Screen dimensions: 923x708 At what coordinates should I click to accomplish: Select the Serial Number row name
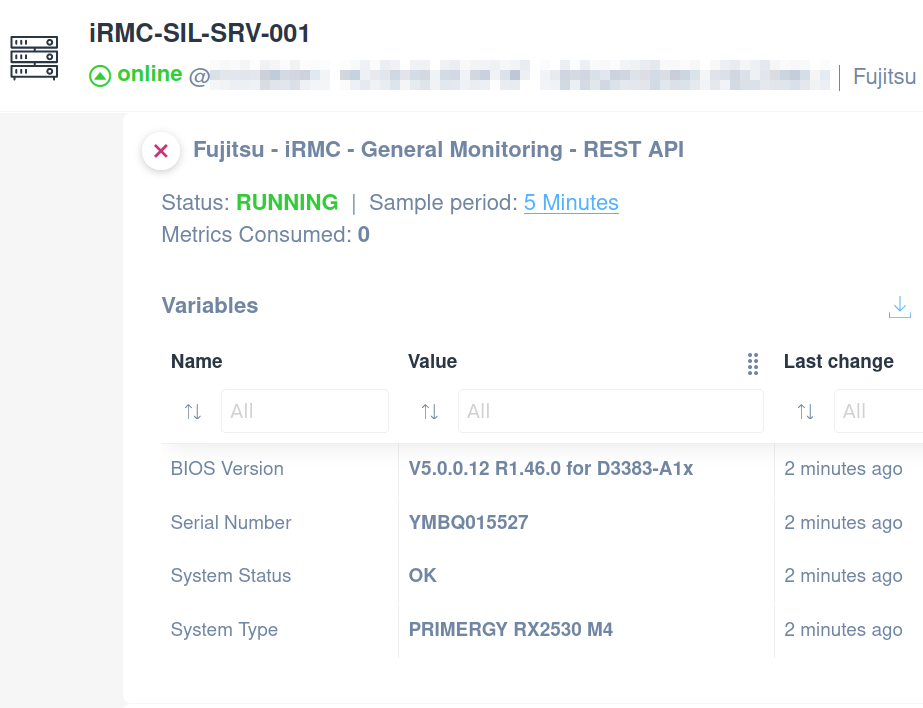(231, 523)
